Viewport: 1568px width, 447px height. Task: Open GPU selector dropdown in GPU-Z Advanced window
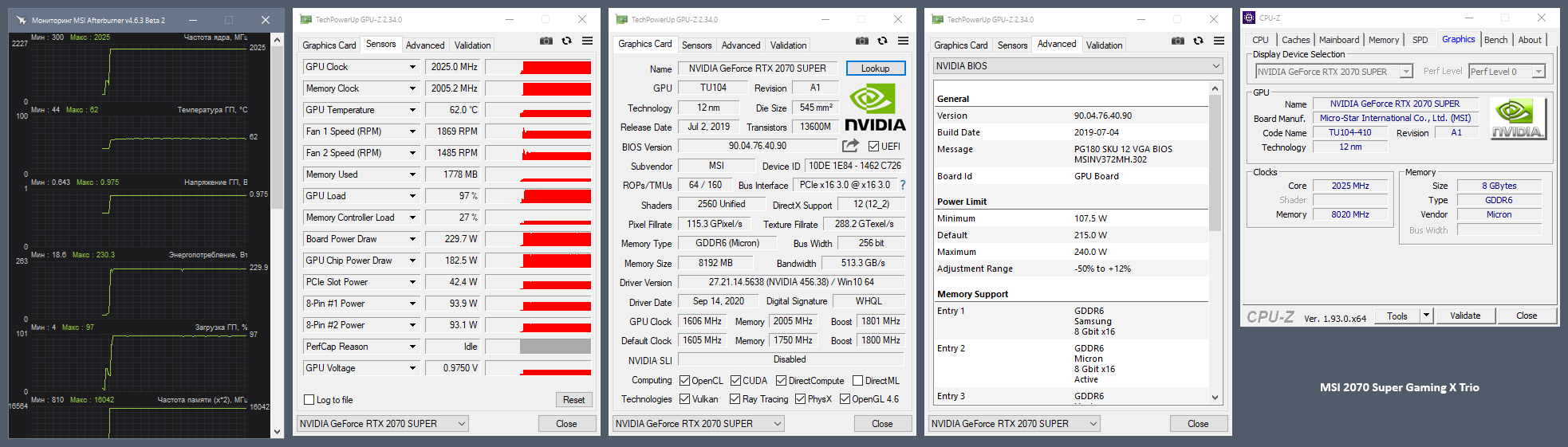1014,424
